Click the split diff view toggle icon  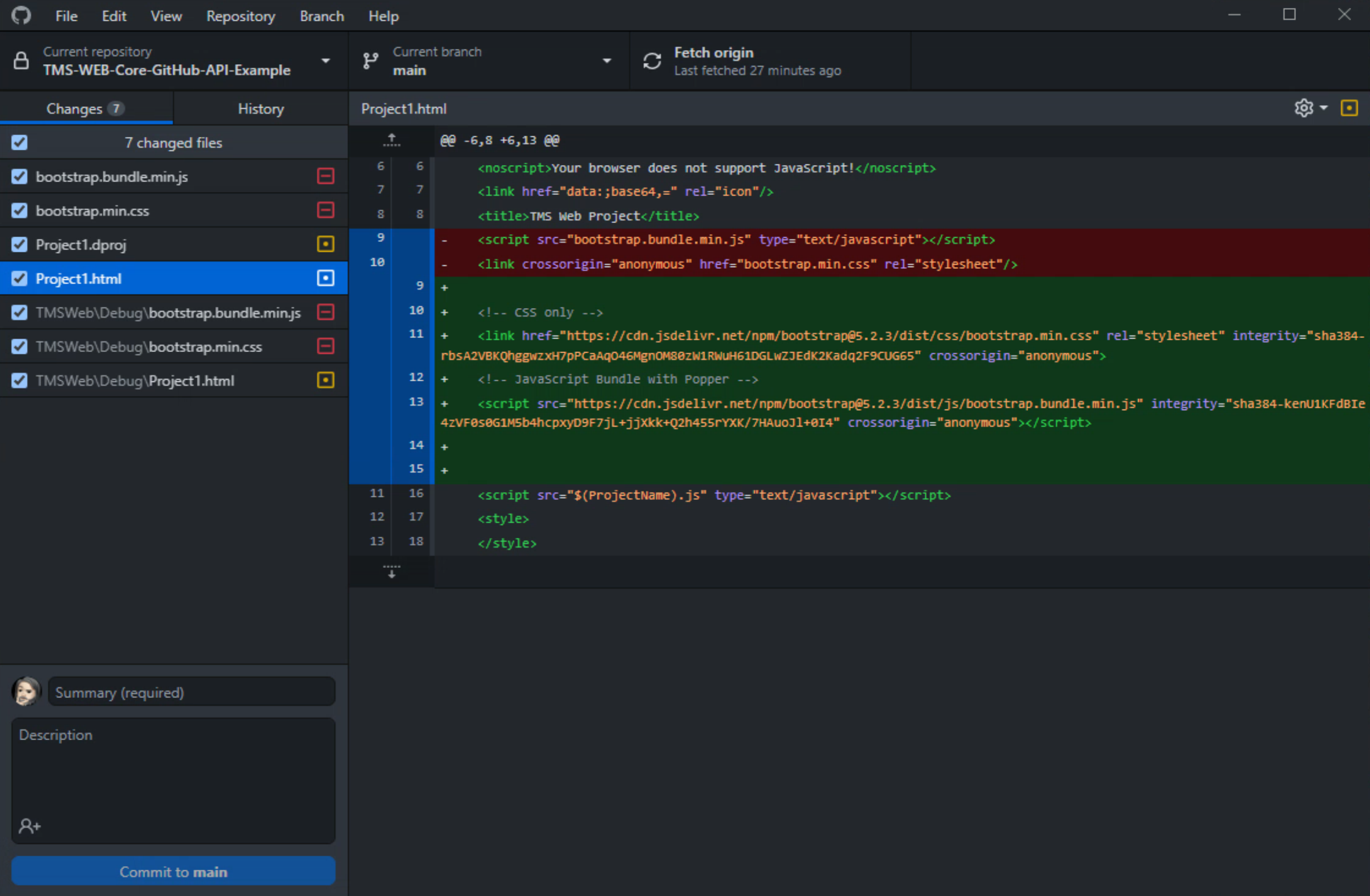[x=1350, y=108]
